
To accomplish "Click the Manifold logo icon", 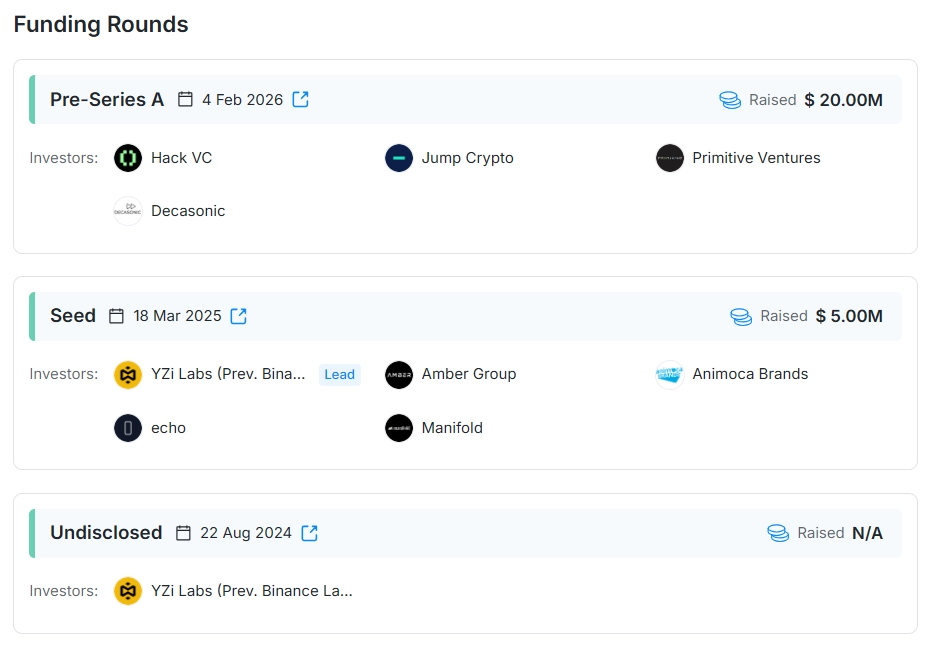I will point(399,428).
